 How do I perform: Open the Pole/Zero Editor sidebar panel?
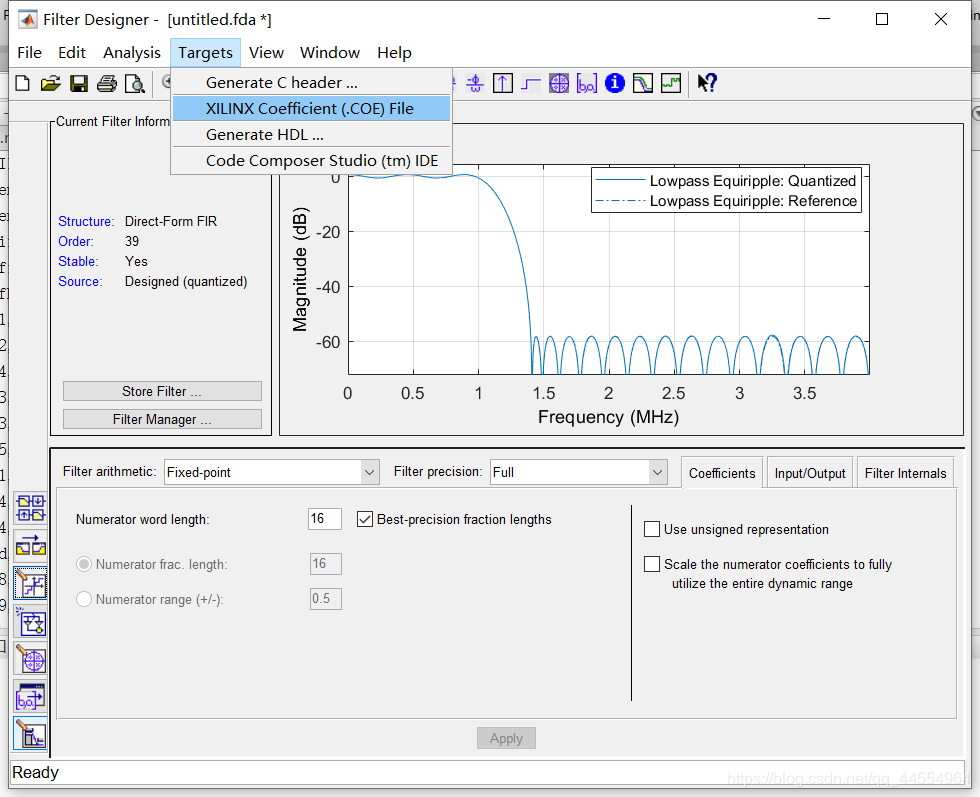tap(31, 660)
